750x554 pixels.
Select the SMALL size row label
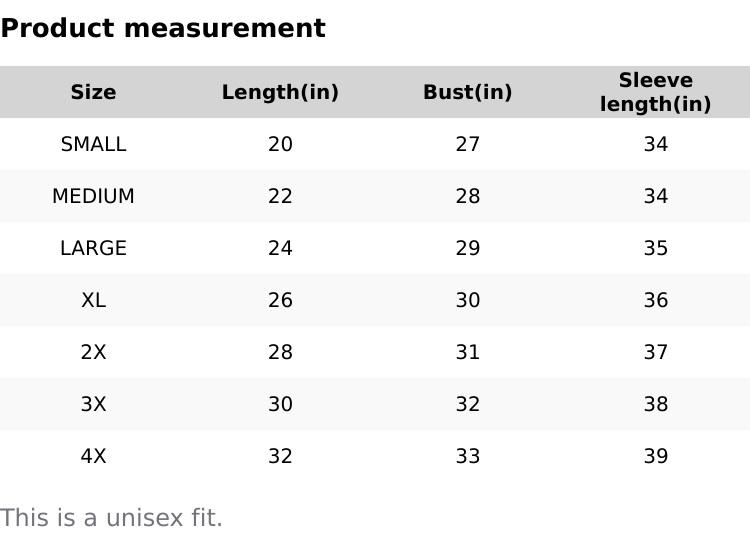[93, 144]
